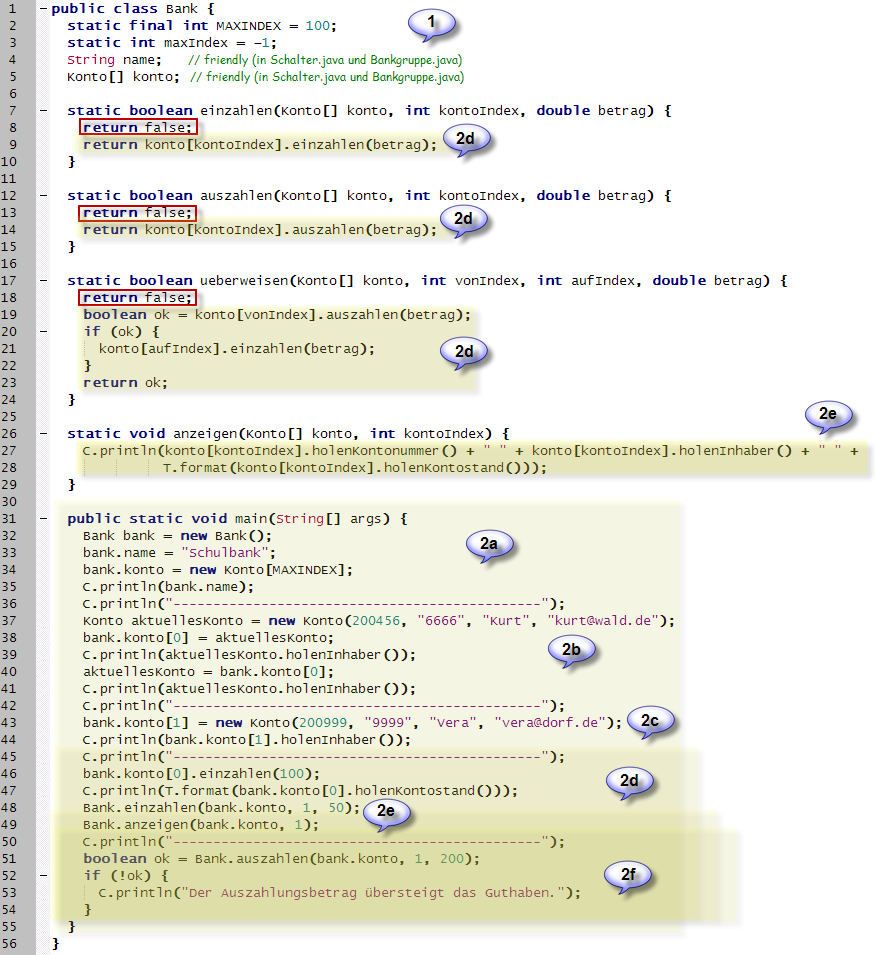Click the red-boxed return false on line 18

[x=139, y=298]
